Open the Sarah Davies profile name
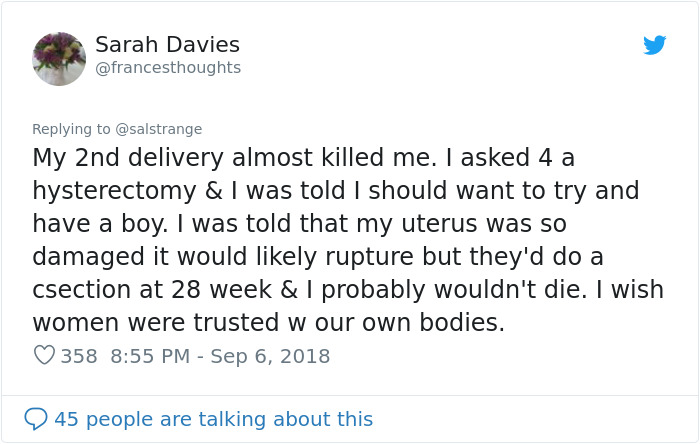The image size is (700, 444). (x=167, y=45)
